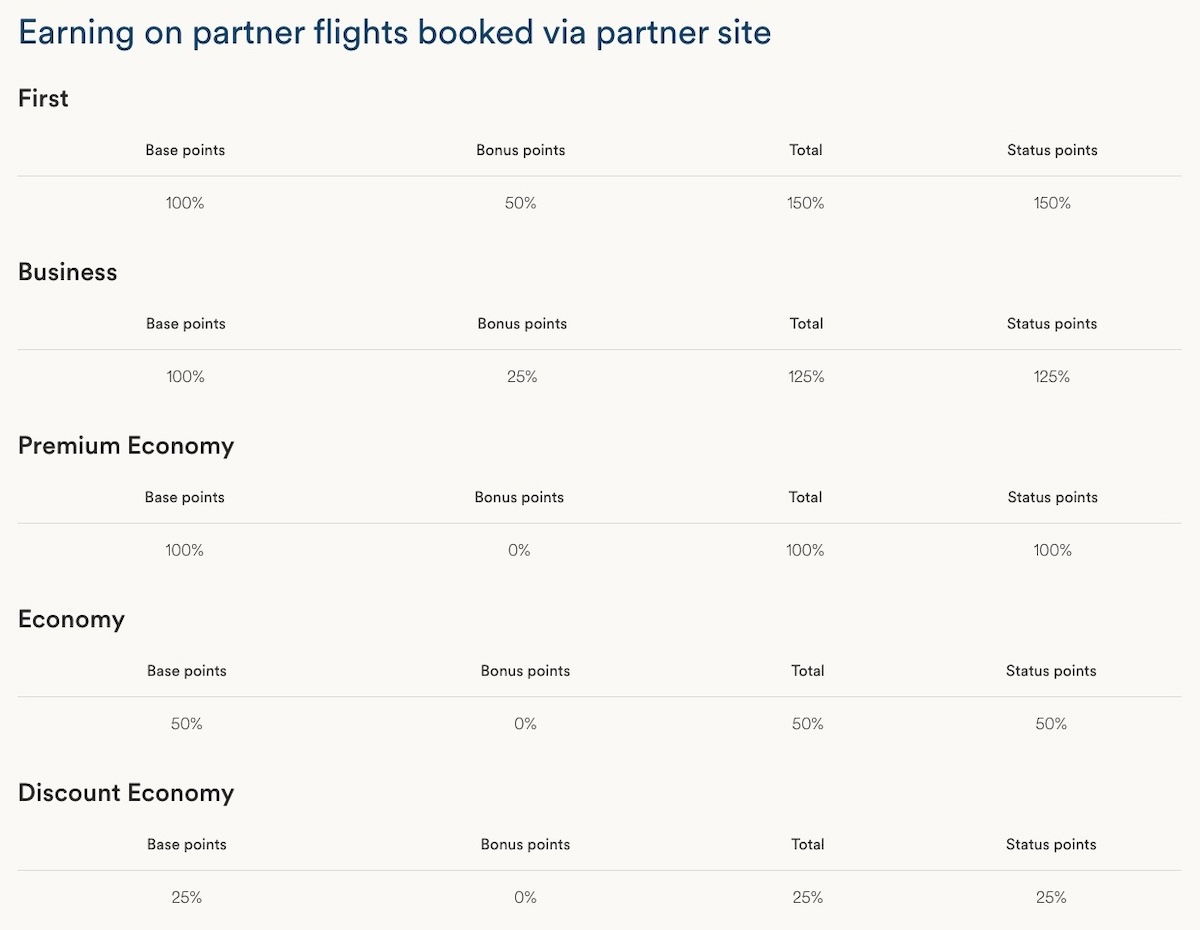Click the First section heading
Viewport: 1200px width, 930px height.
click(x=43, y=98)
